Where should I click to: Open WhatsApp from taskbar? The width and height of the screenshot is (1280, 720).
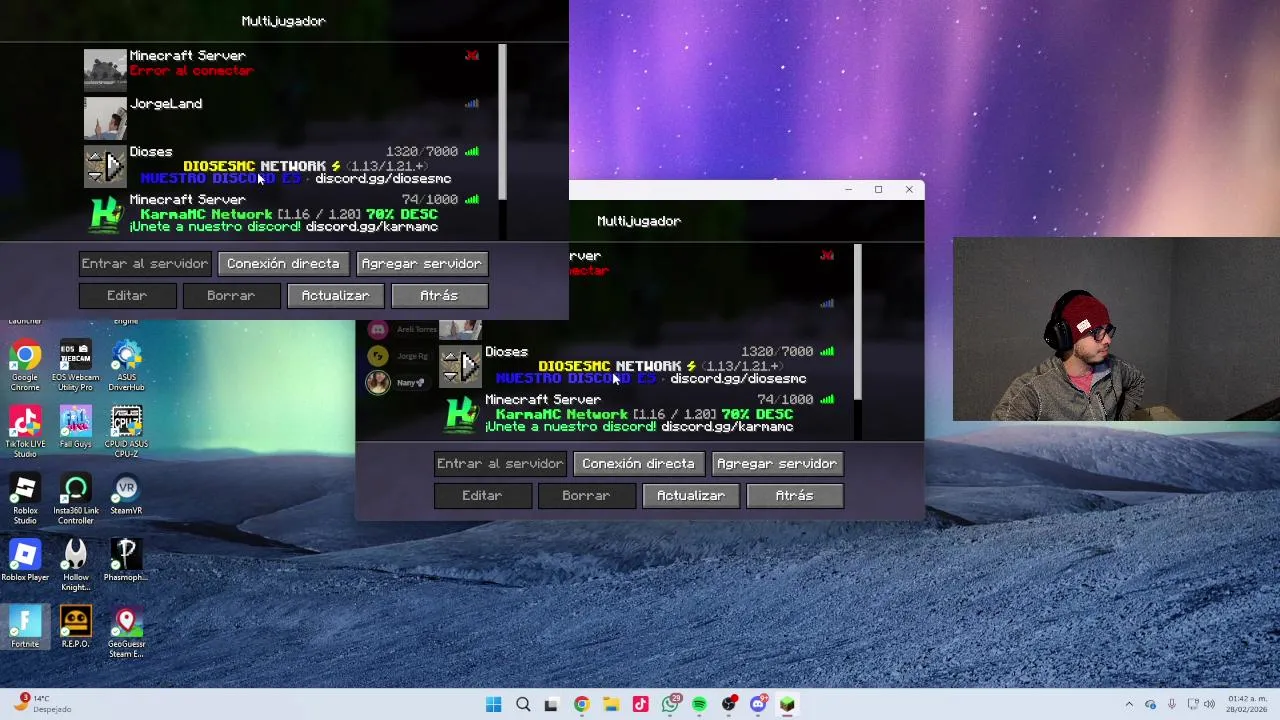point(670,704)
